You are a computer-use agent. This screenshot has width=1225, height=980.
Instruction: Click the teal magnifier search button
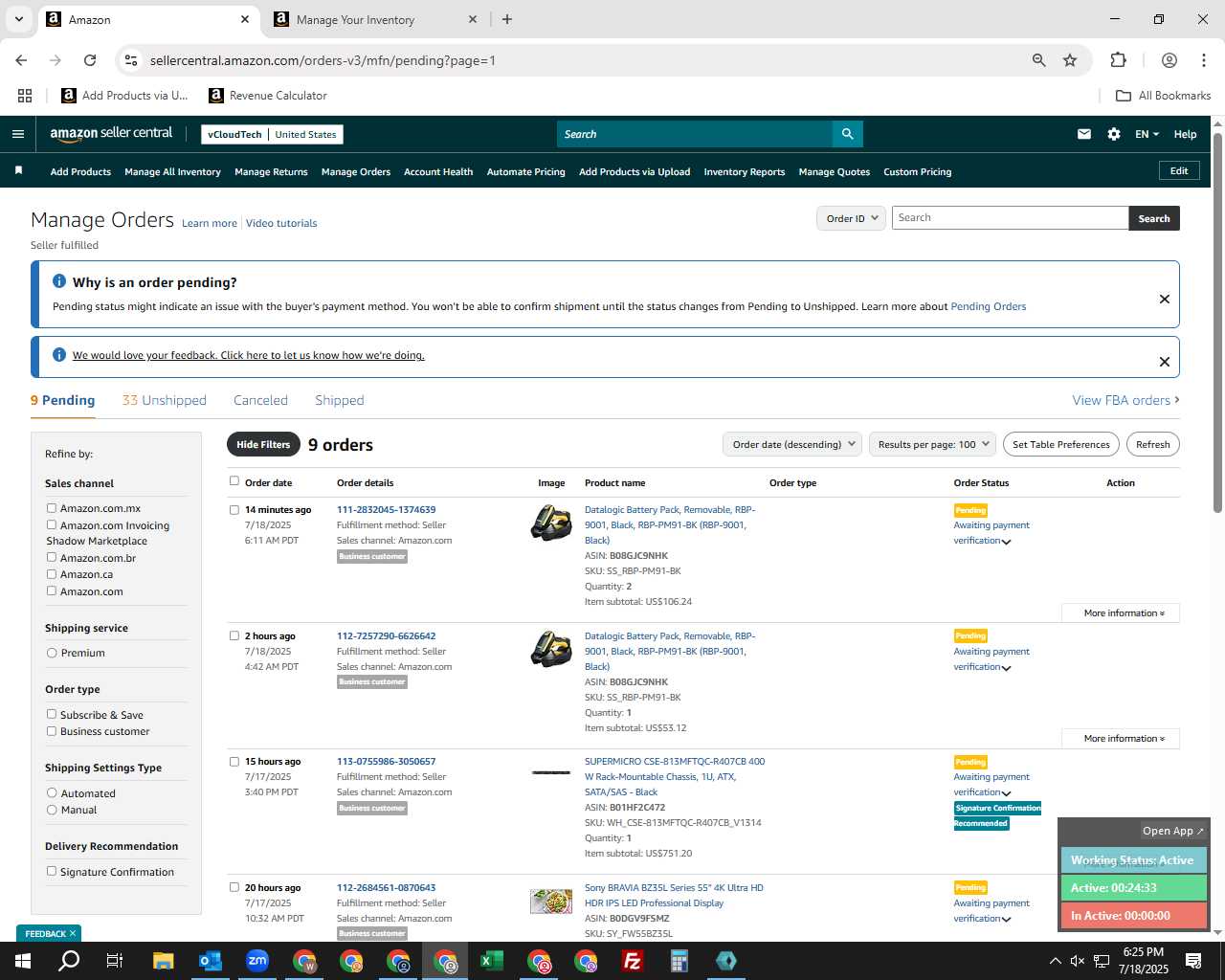(847, 134)
